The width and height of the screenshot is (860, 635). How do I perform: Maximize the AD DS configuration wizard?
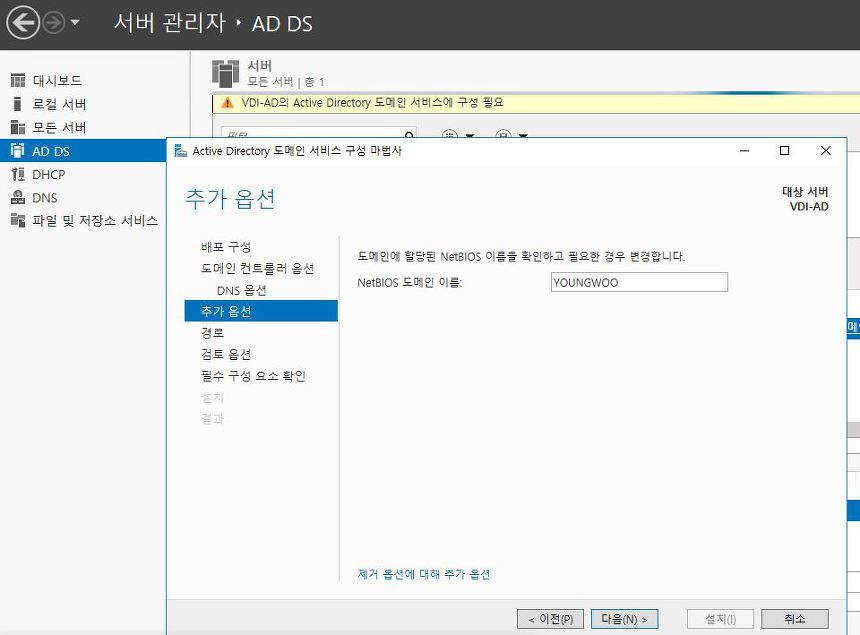(784, 151)
